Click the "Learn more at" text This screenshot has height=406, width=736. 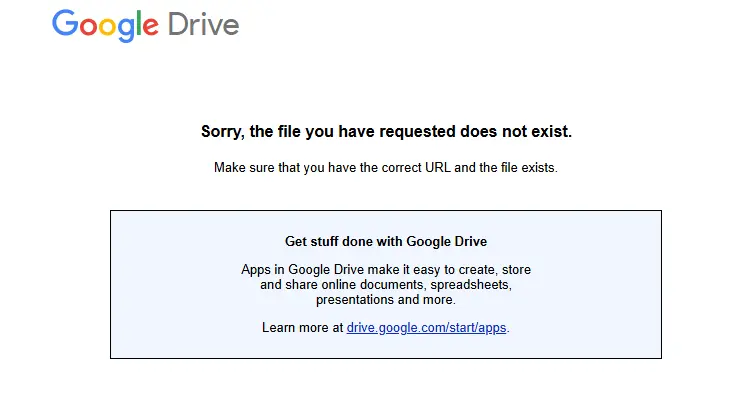tap(303, 328)
